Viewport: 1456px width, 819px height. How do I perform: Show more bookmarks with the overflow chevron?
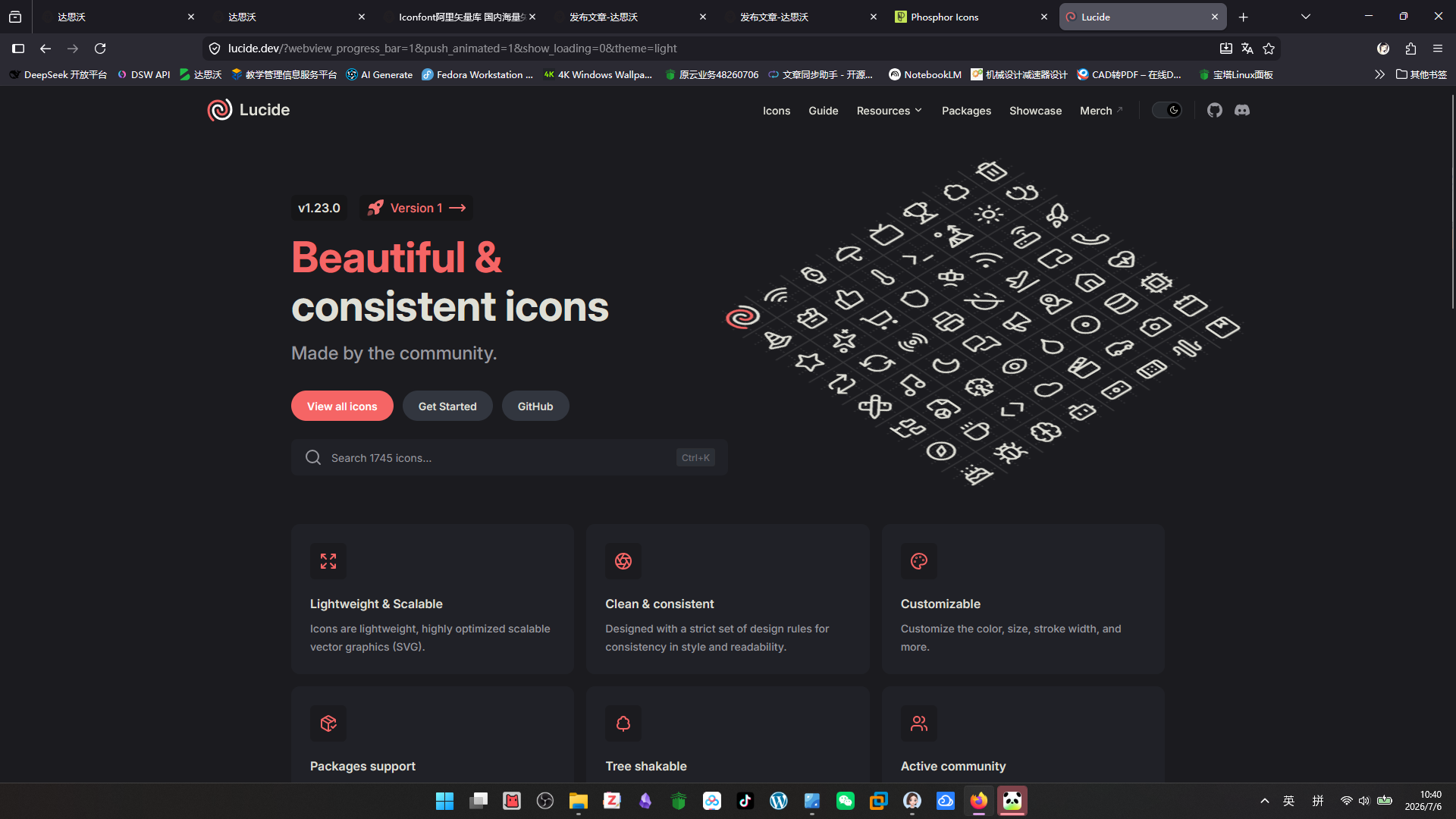click(x=1379, y=74)
